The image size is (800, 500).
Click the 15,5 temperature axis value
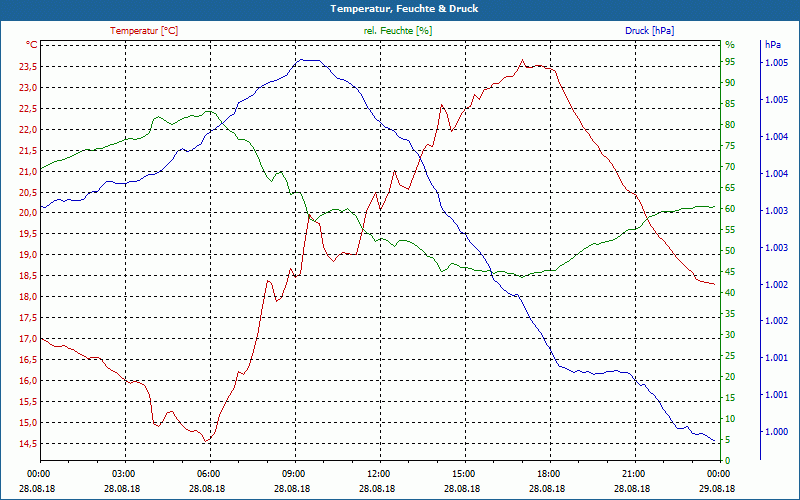pyautogui.click(x=28, y=402)
